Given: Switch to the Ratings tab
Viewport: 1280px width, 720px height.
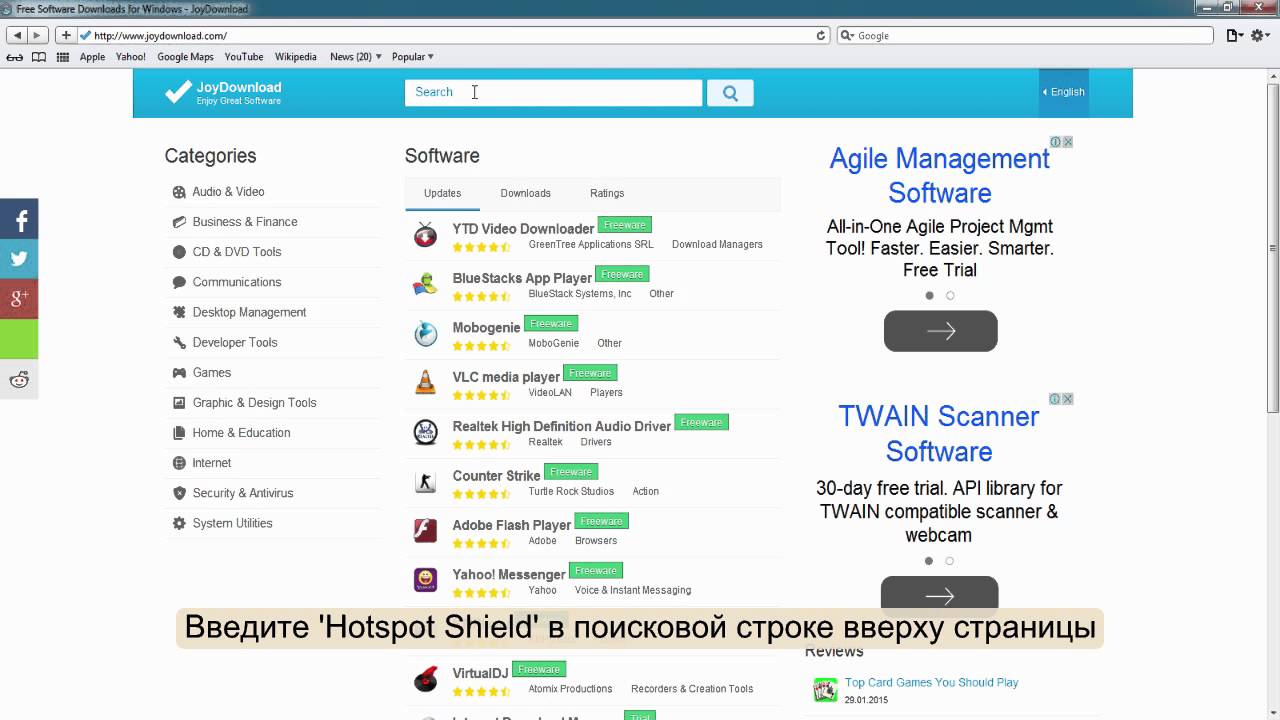Looking at the screenshot, I should coord(607,193).
